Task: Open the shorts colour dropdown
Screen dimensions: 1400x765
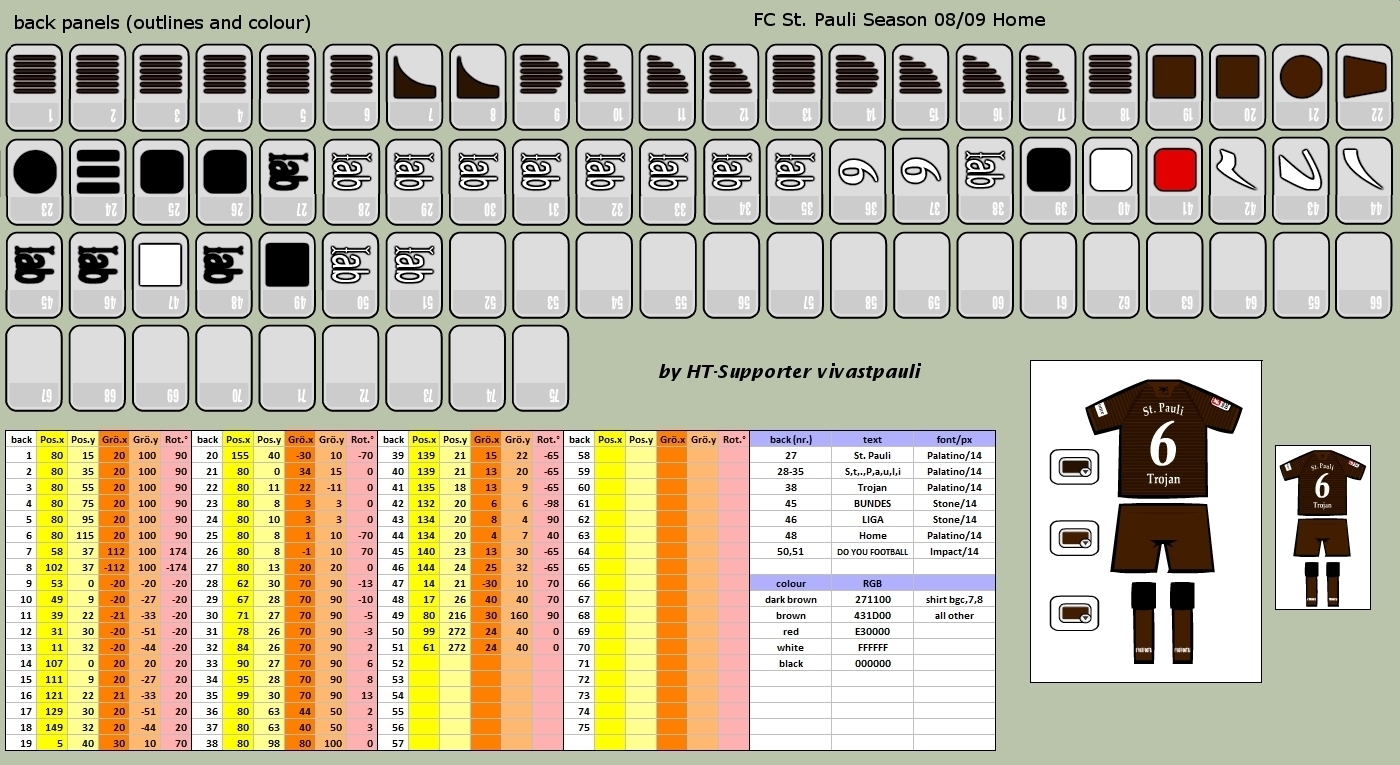Action: (1075, 539)
